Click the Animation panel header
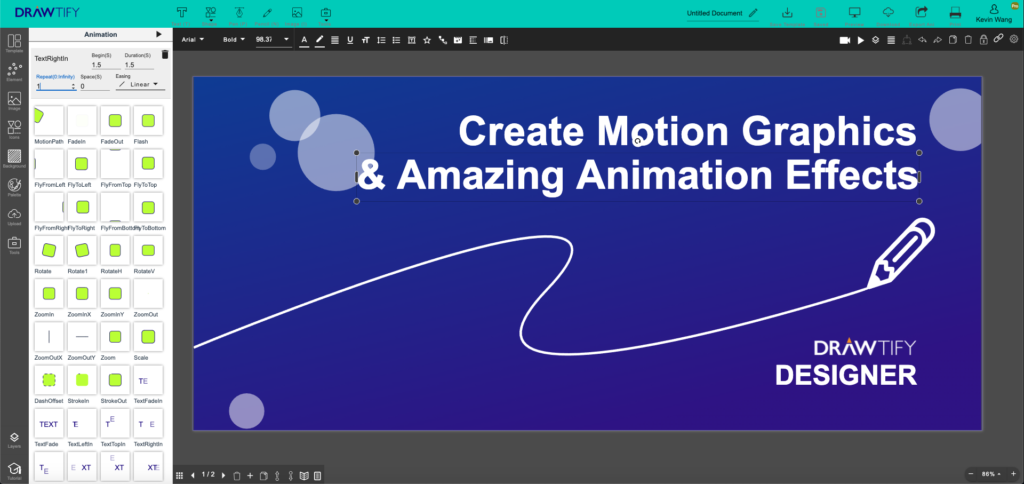 pos(101,34)
